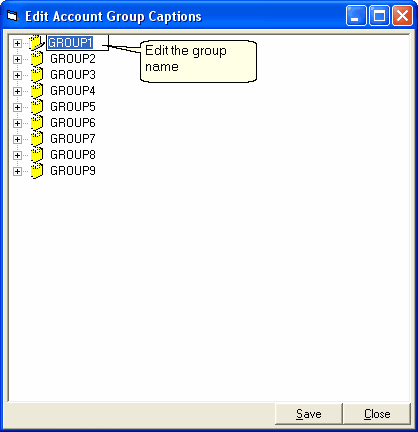Click the GROUP9 folder icon
This screenshot has height=432, width=418.
pyautogui.click(x=37, y=171)
